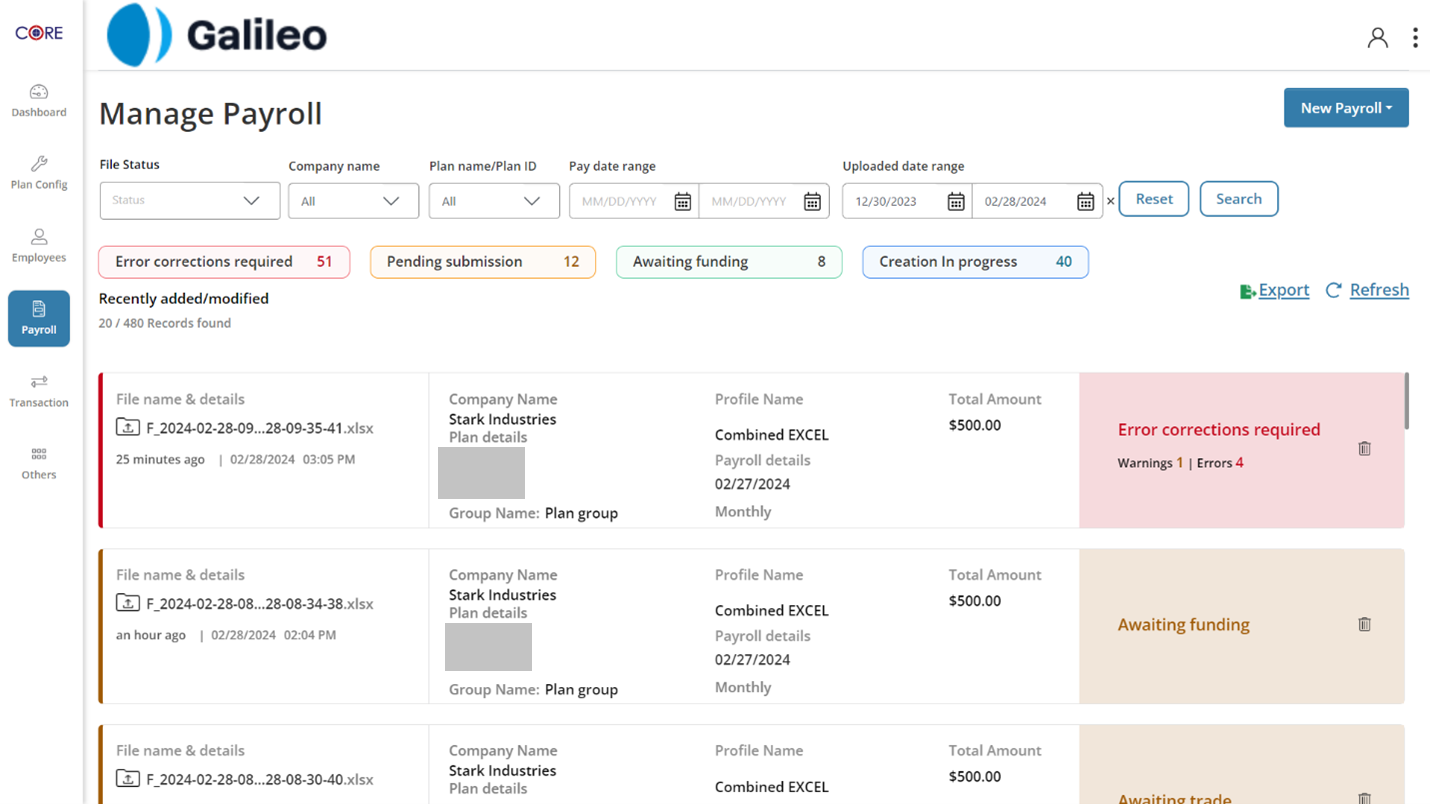This screenshot has height=804, width=1430.
Task: Click the Awaiting funding status text
Action: click(x=1184, y=625)
